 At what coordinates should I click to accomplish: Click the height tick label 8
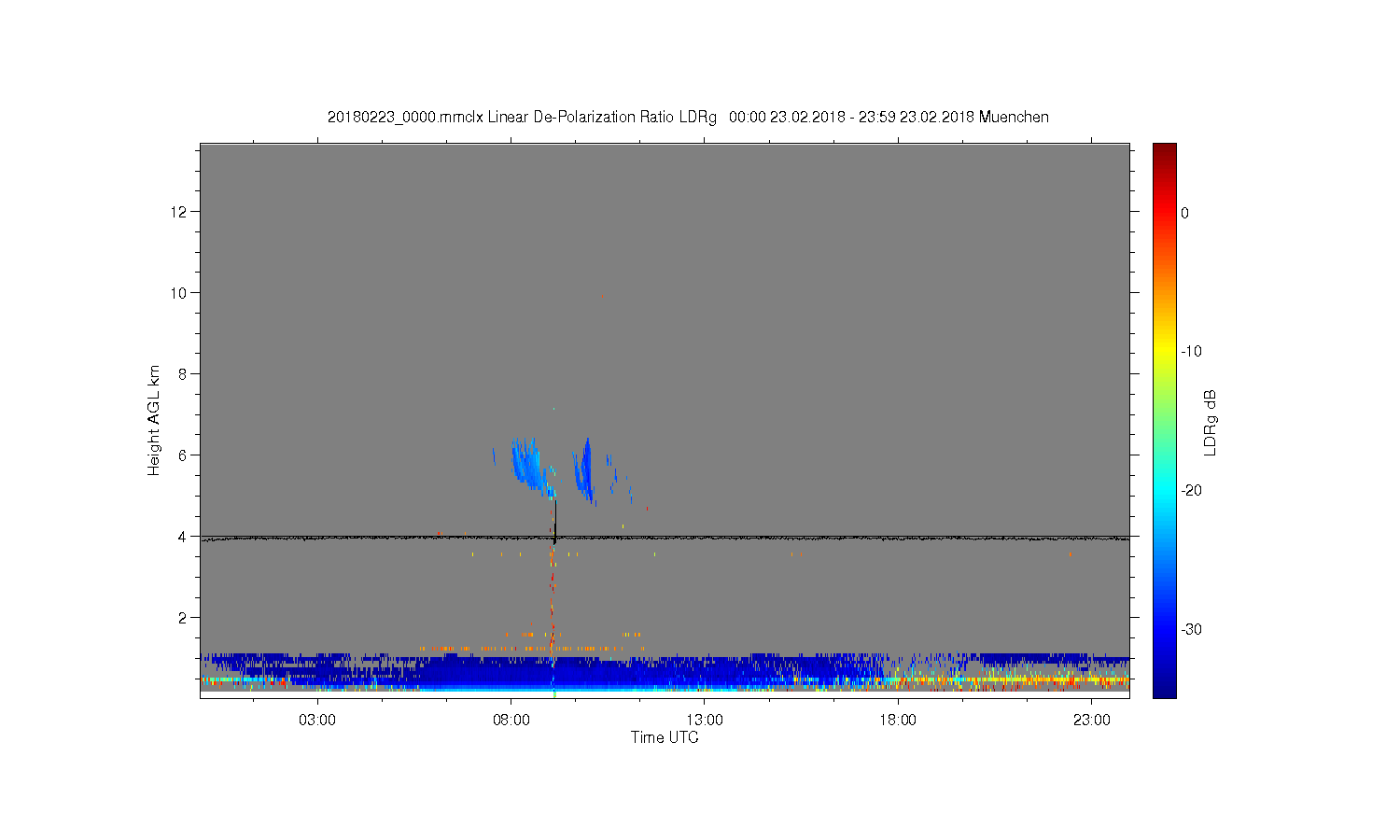[184, 374]
